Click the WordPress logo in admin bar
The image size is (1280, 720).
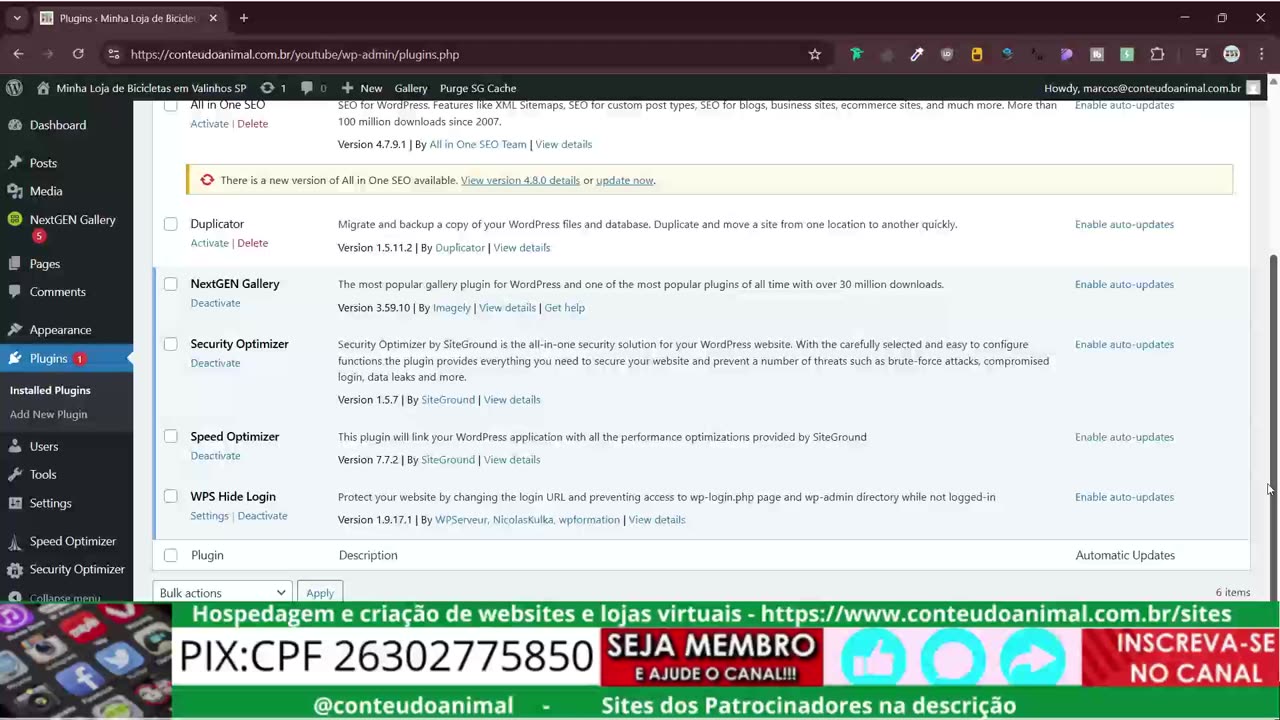click(x=14, y=88)
